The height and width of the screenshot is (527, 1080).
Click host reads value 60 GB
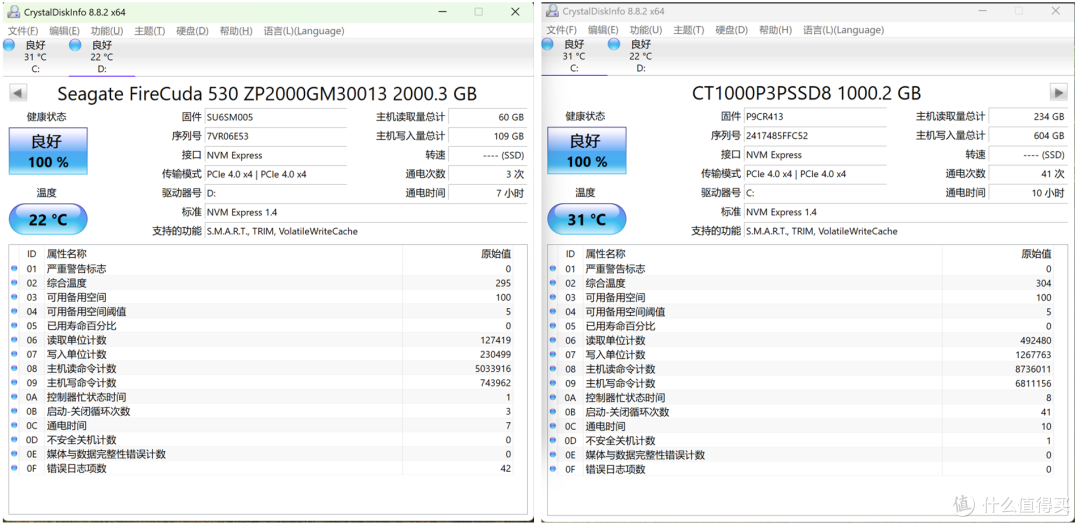tap(488, 117)
